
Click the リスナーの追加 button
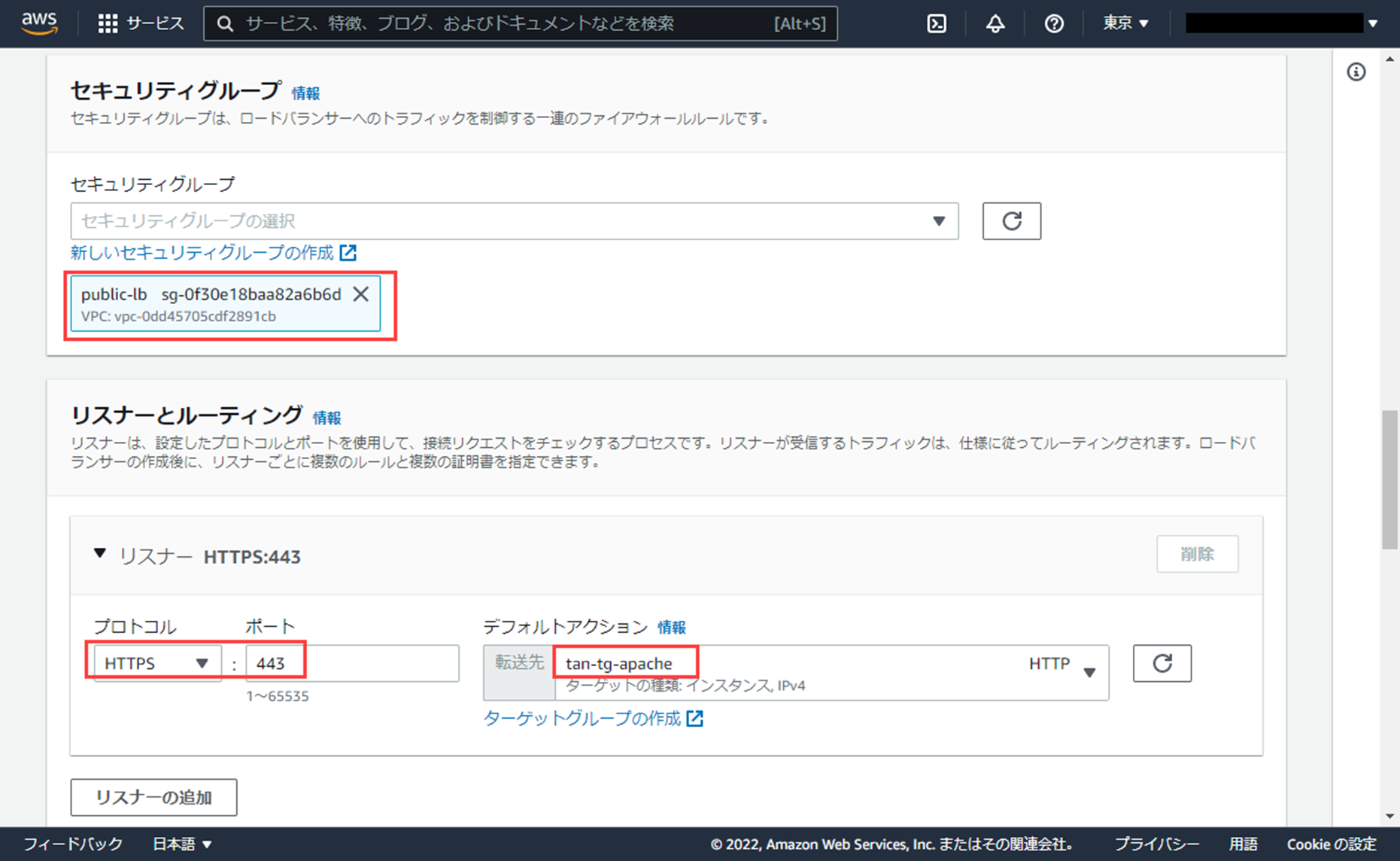tap(153, 798)
